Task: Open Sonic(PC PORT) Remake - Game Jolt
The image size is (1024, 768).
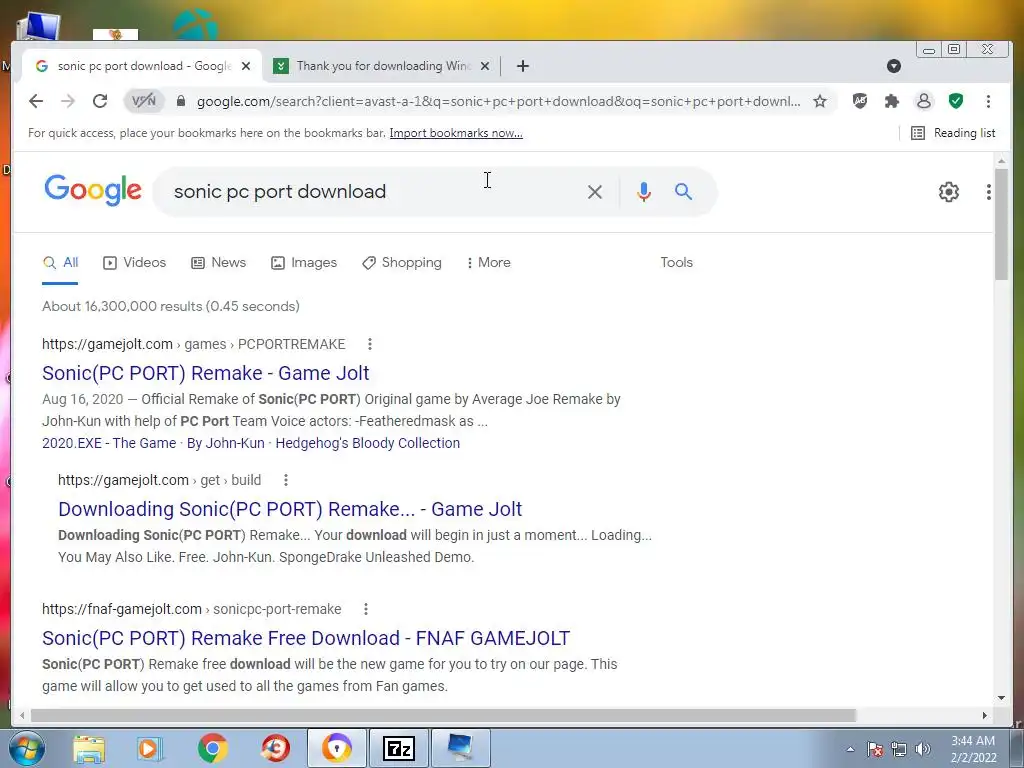Action: (x=206, y=373)
